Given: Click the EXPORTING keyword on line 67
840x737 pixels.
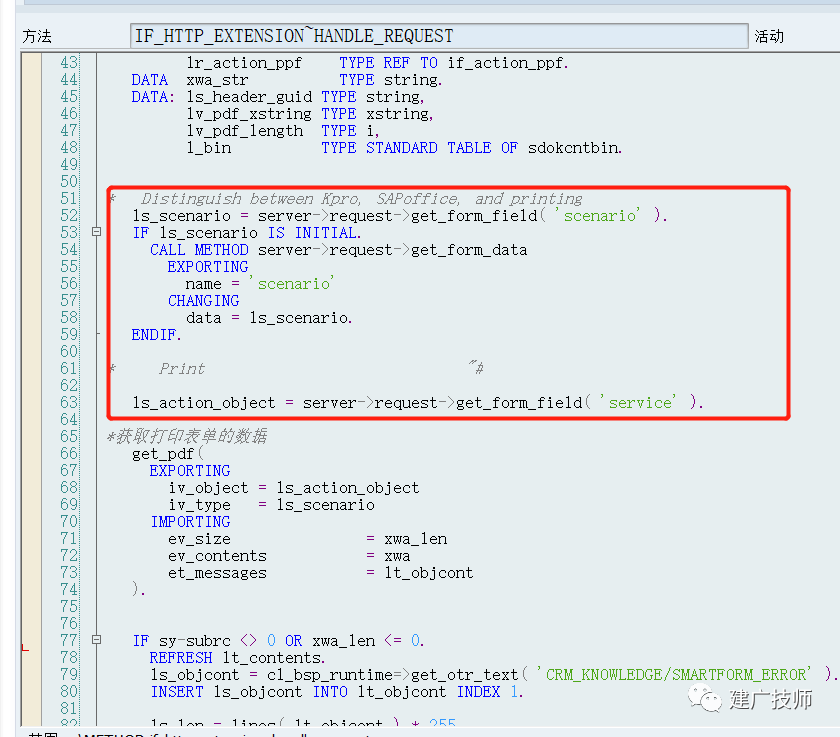Looking at the screenshot, I should pyautogui.click(x=190, y=471).
